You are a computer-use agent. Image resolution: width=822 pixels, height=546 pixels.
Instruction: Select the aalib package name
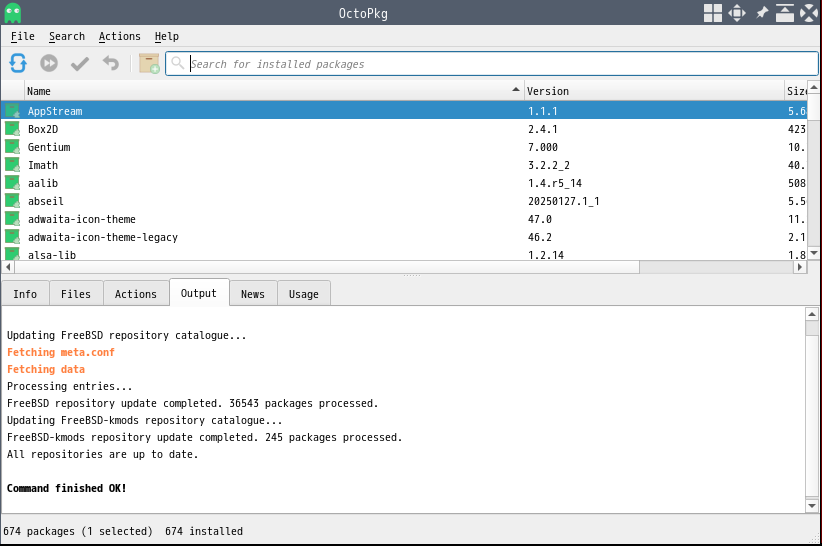43,183
